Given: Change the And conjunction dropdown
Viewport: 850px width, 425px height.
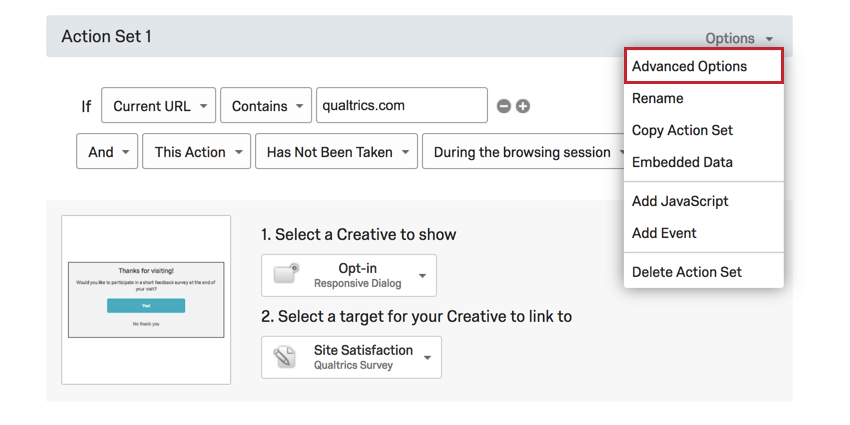Looking at the screenshot, I should point(107,152).
